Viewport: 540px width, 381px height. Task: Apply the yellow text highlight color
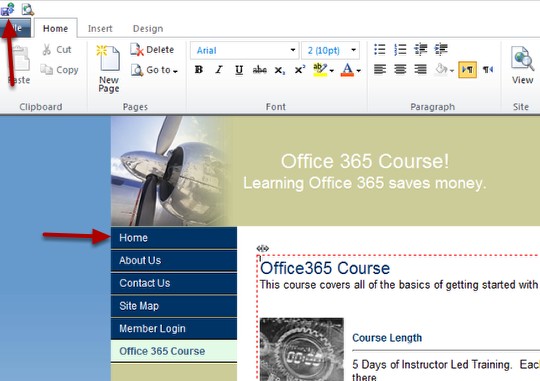click(320, 70)
